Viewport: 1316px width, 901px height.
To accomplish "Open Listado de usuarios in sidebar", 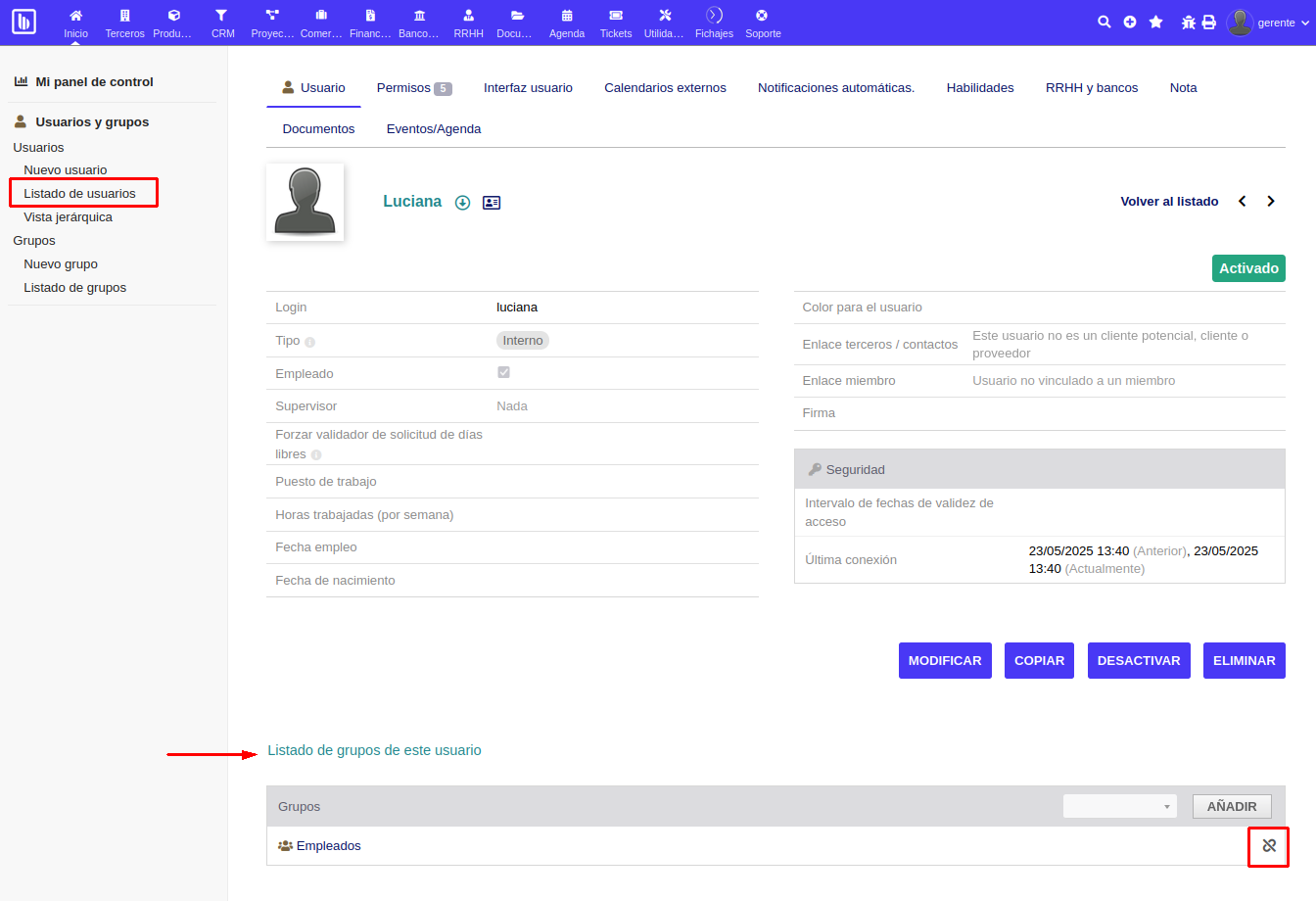I will pos(80,194).
